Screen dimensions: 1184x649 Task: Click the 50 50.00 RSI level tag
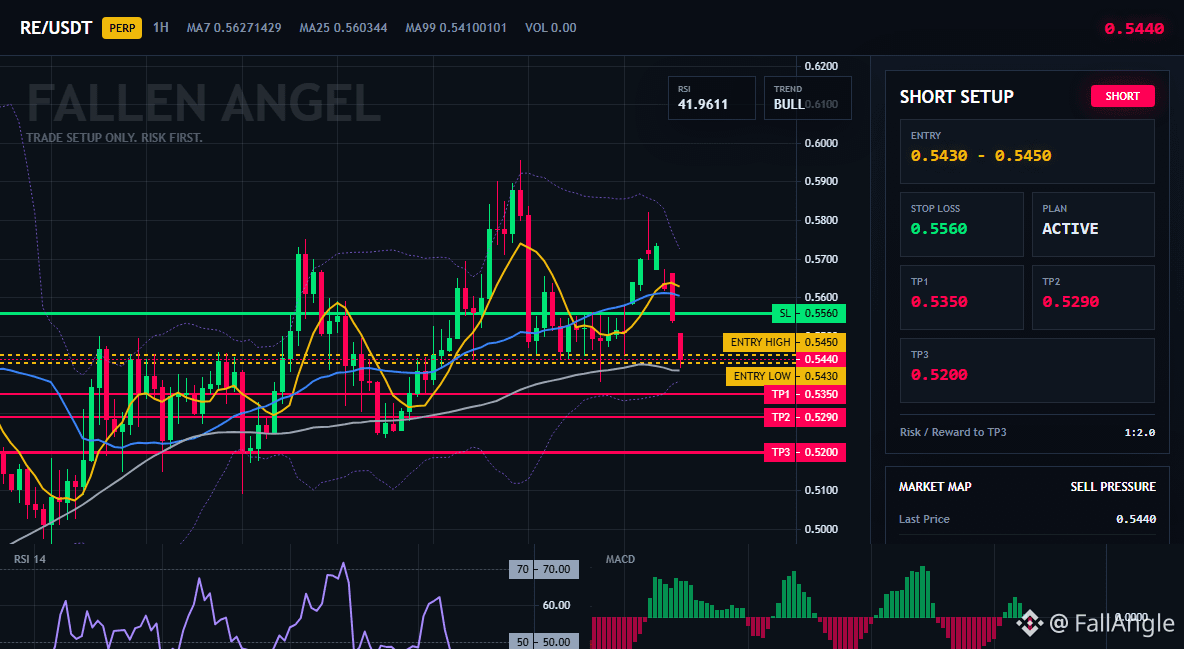coord(544,641)
